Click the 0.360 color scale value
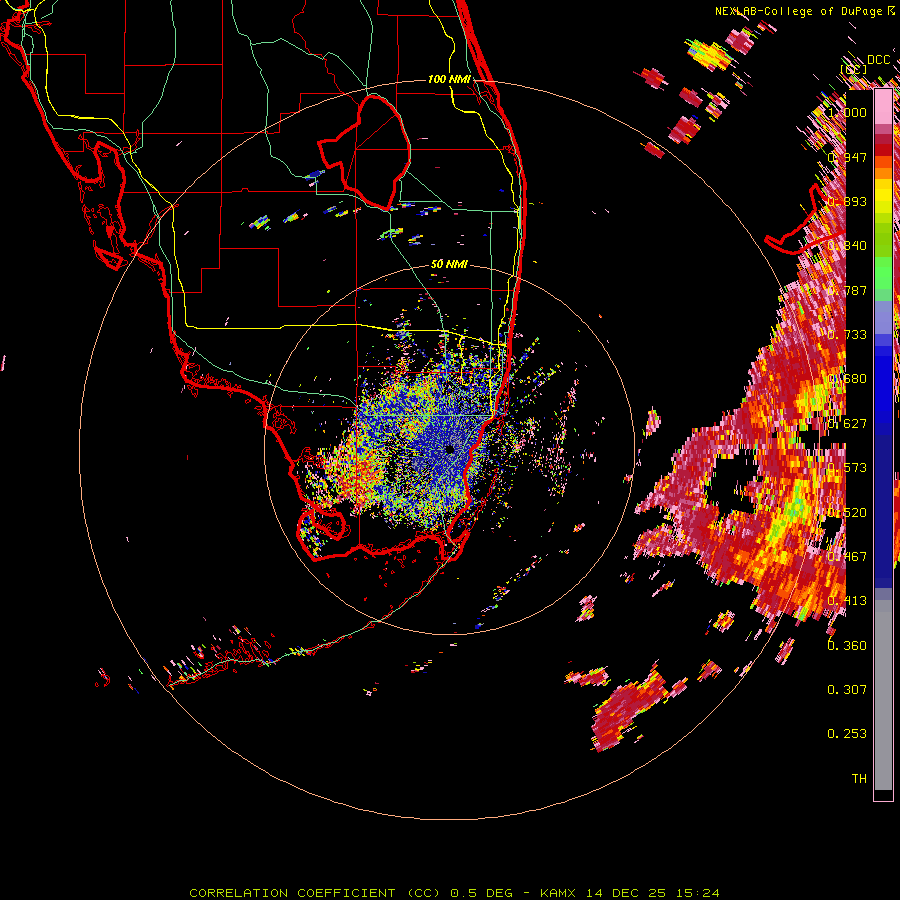Image resolution: width=900 pixels, height=900 pixels. click(847, 645)
